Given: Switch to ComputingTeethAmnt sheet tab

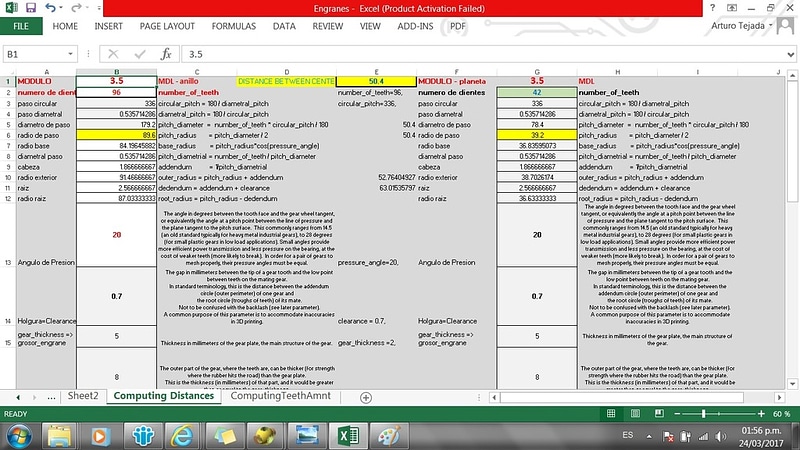Looking at the screenshot, I should pyautogui.click(x=281, y=396).
